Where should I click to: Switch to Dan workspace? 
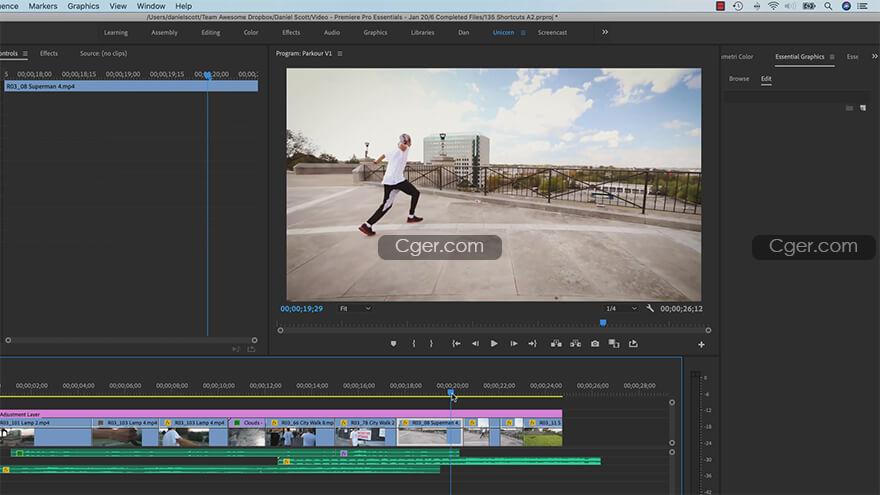(464, 33)
